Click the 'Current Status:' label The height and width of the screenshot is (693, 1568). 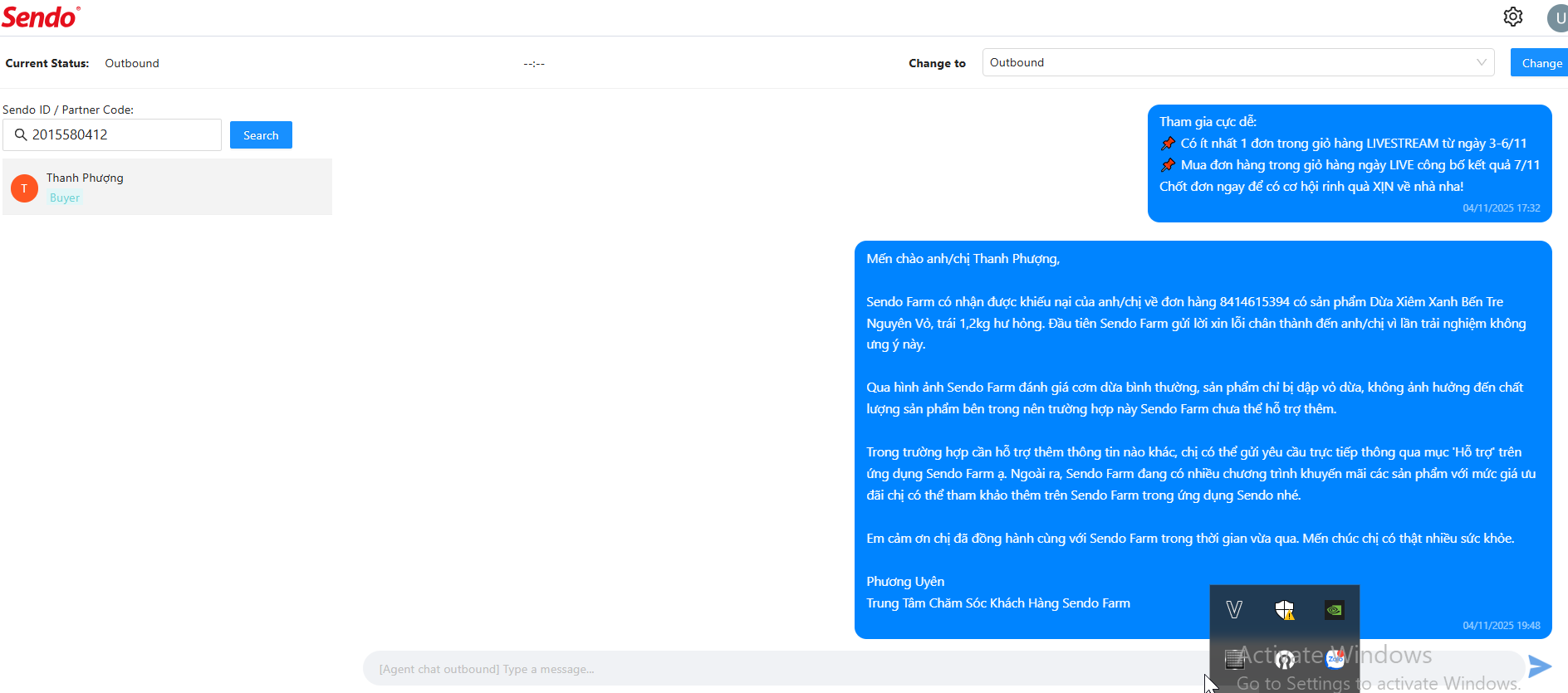coord(47,63)
